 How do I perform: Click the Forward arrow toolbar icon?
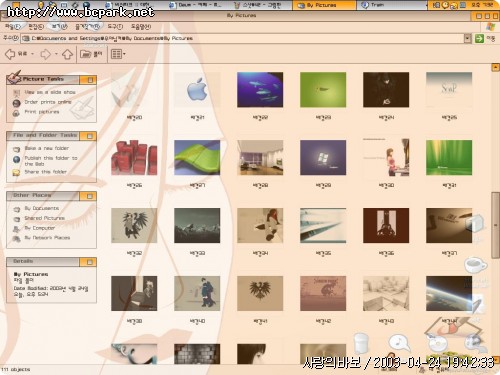pos(46,54)
